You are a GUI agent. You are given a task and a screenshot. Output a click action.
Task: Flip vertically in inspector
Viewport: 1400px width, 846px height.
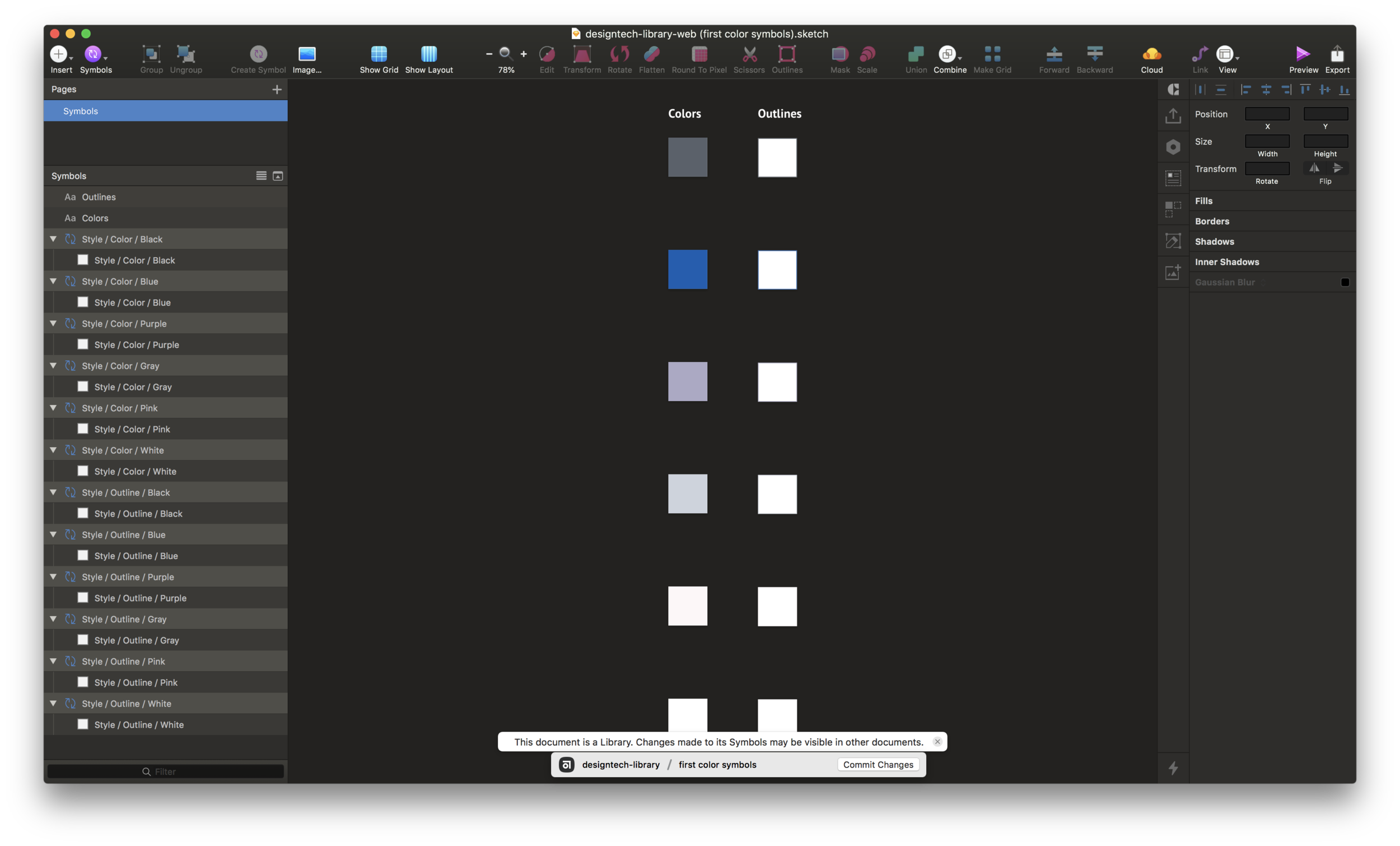coord(1337,168)
